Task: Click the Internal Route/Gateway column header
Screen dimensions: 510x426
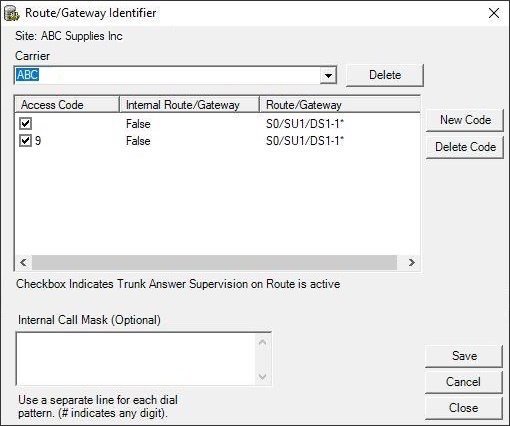Action: coord(189,105)
